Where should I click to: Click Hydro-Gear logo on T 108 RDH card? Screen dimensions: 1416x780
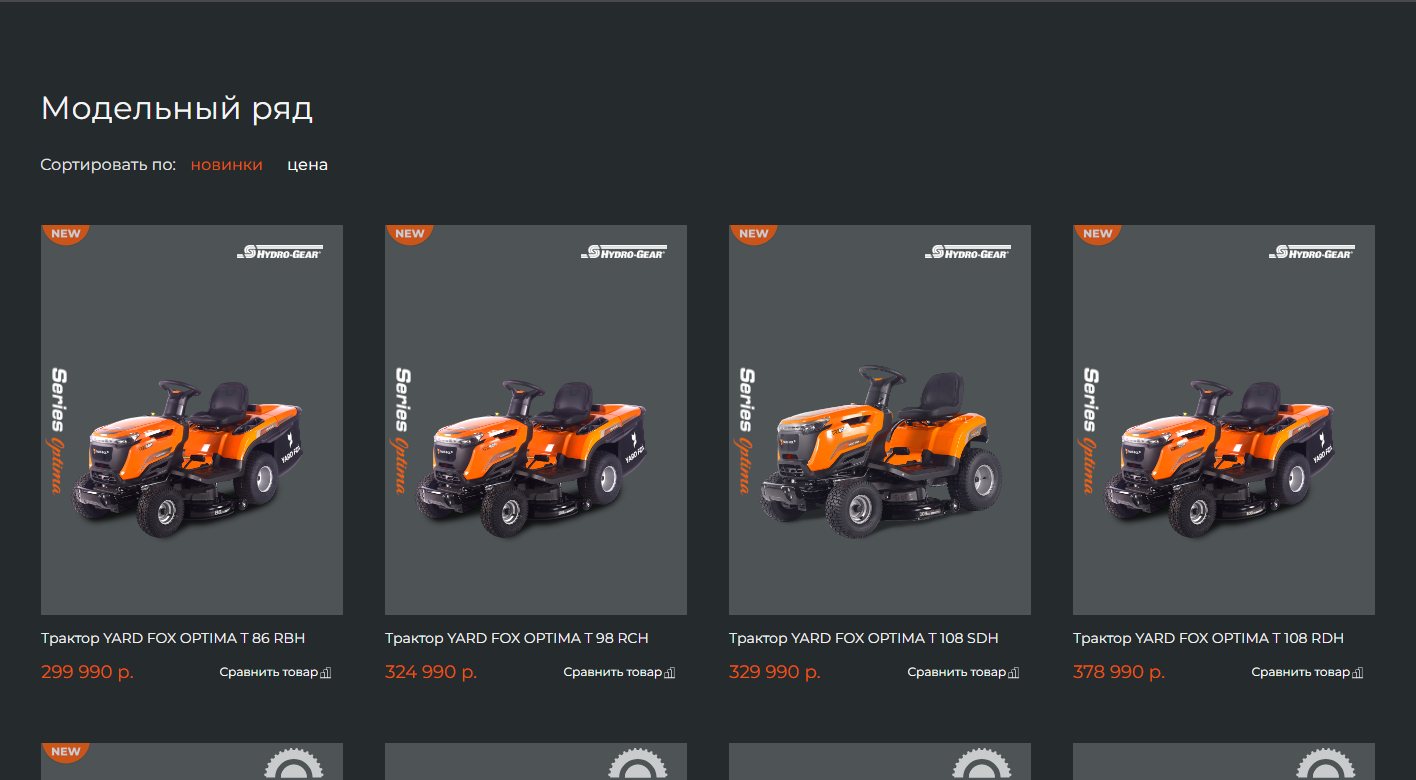[x=1312, y=252]
